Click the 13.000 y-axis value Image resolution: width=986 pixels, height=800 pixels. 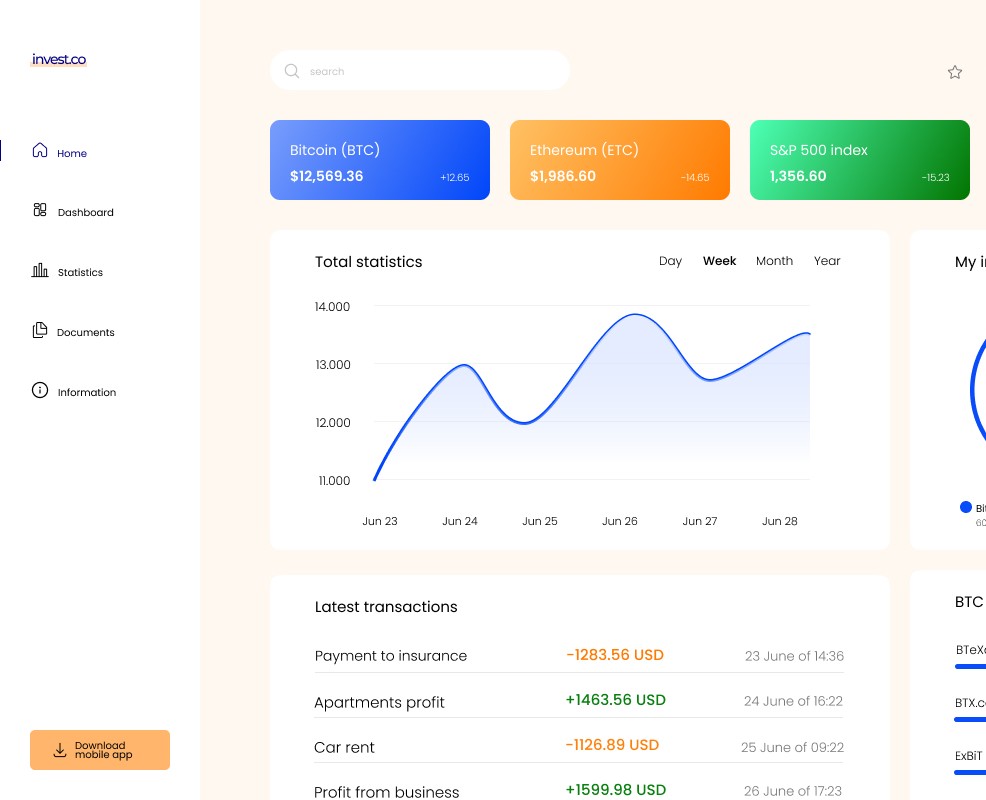point(333,365)
